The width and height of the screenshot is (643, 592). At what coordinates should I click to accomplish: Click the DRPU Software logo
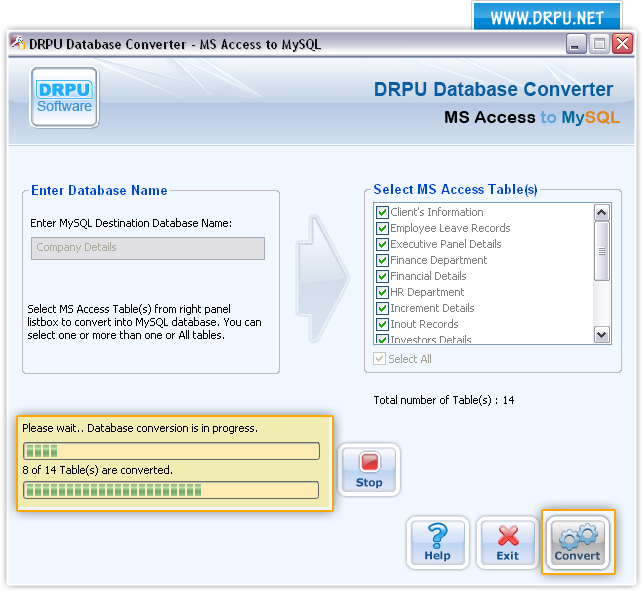tap(64, 98)
